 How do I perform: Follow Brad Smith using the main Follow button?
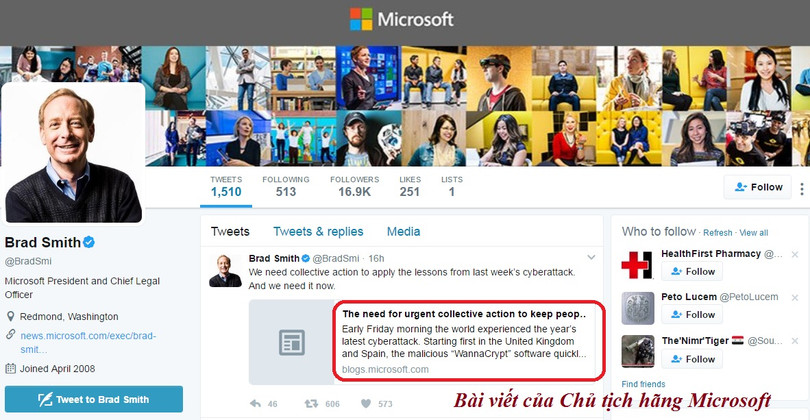pyautogui.click(x=758, y=187)
